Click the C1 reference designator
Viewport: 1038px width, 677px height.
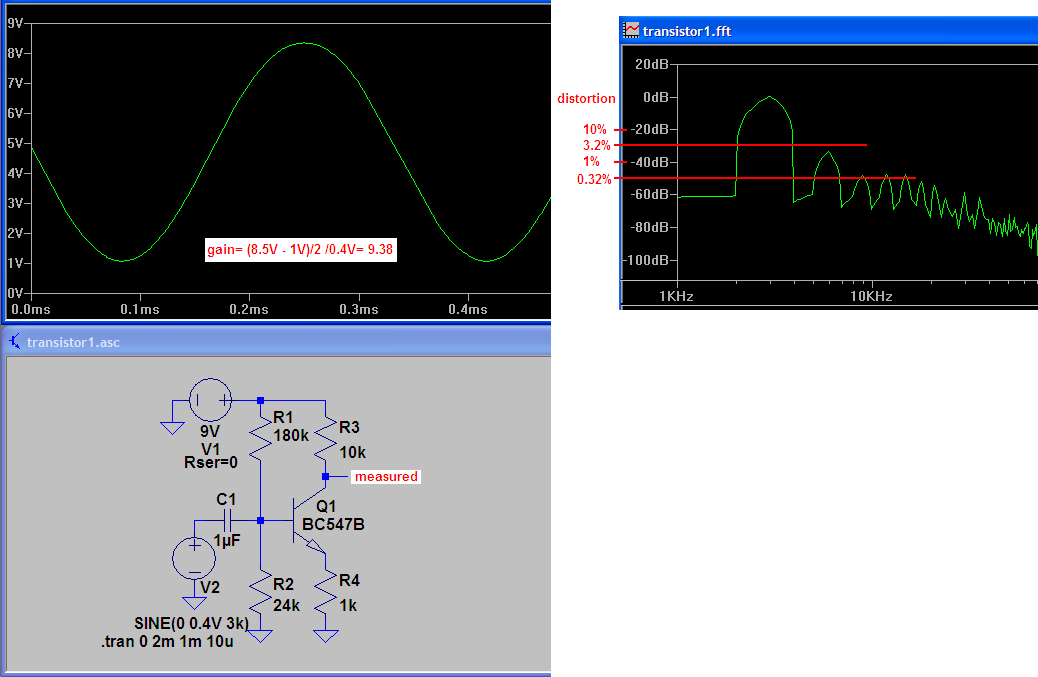[x=226, y=499]
